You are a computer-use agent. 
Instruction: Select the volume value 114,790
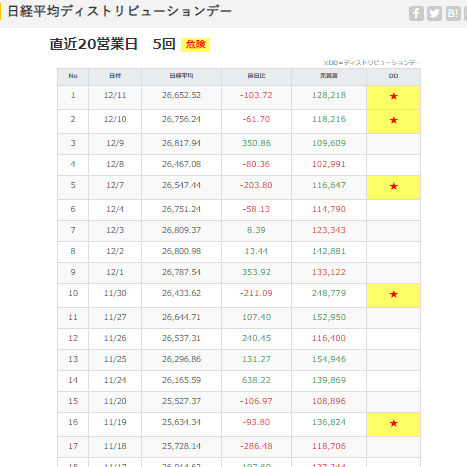click(x=329, y=209)
